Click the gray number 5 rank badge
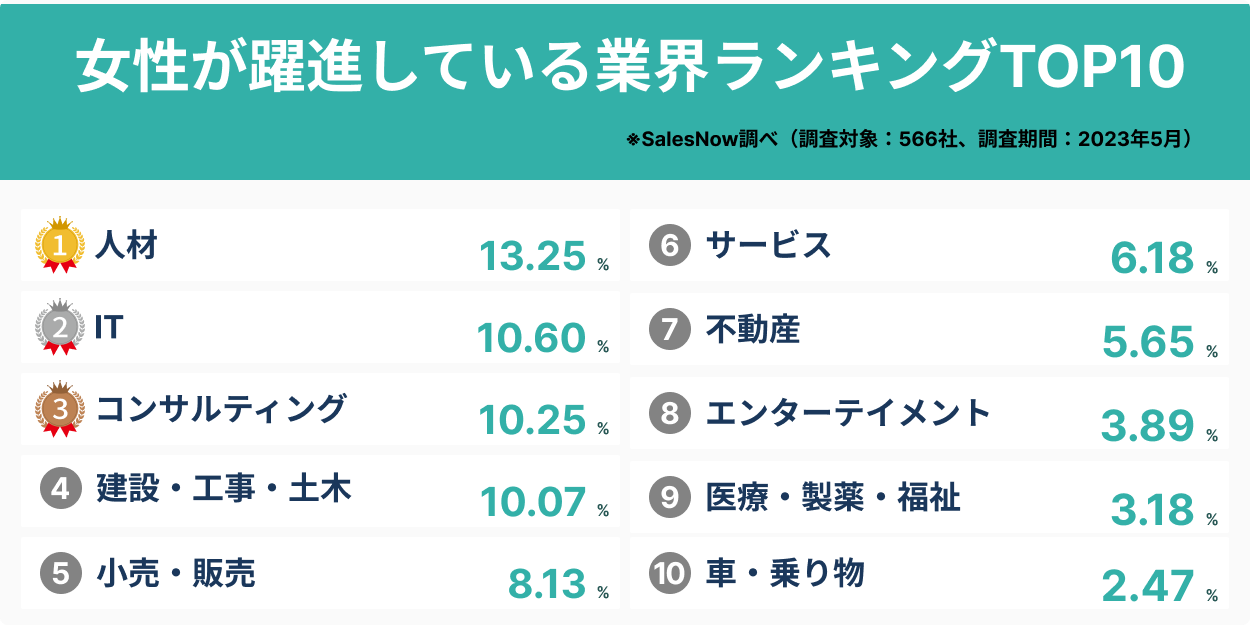 [60, 573]
